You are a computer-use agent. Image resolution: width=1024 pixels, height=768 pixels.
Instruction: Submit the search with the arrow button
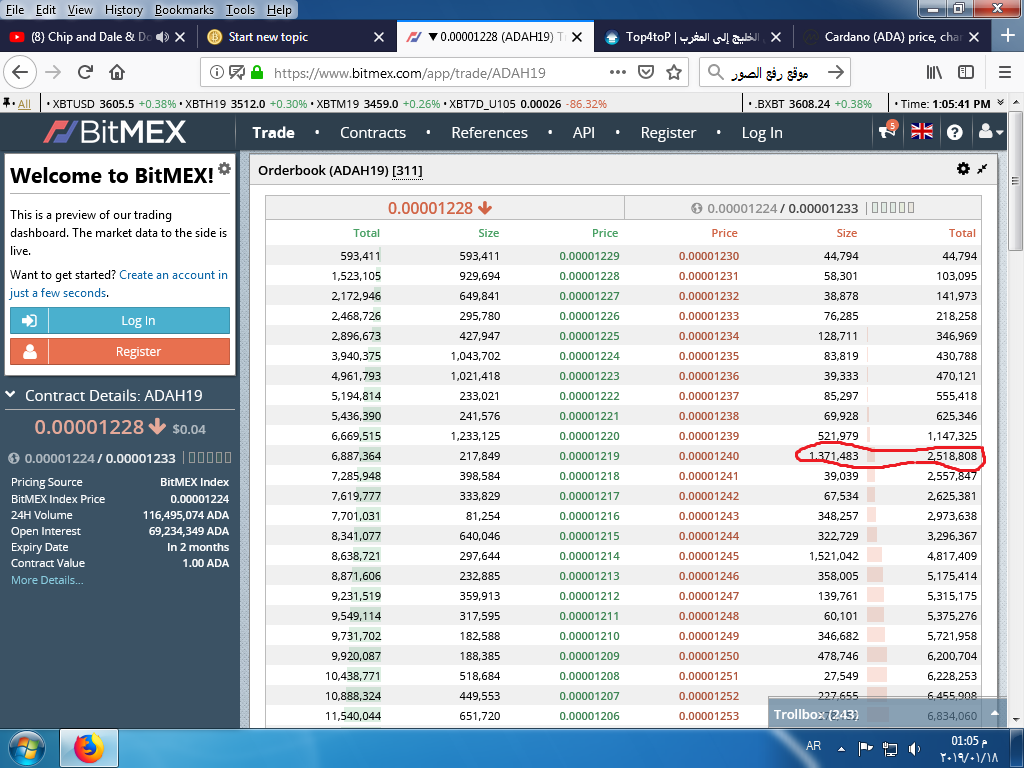click(835, 72)
